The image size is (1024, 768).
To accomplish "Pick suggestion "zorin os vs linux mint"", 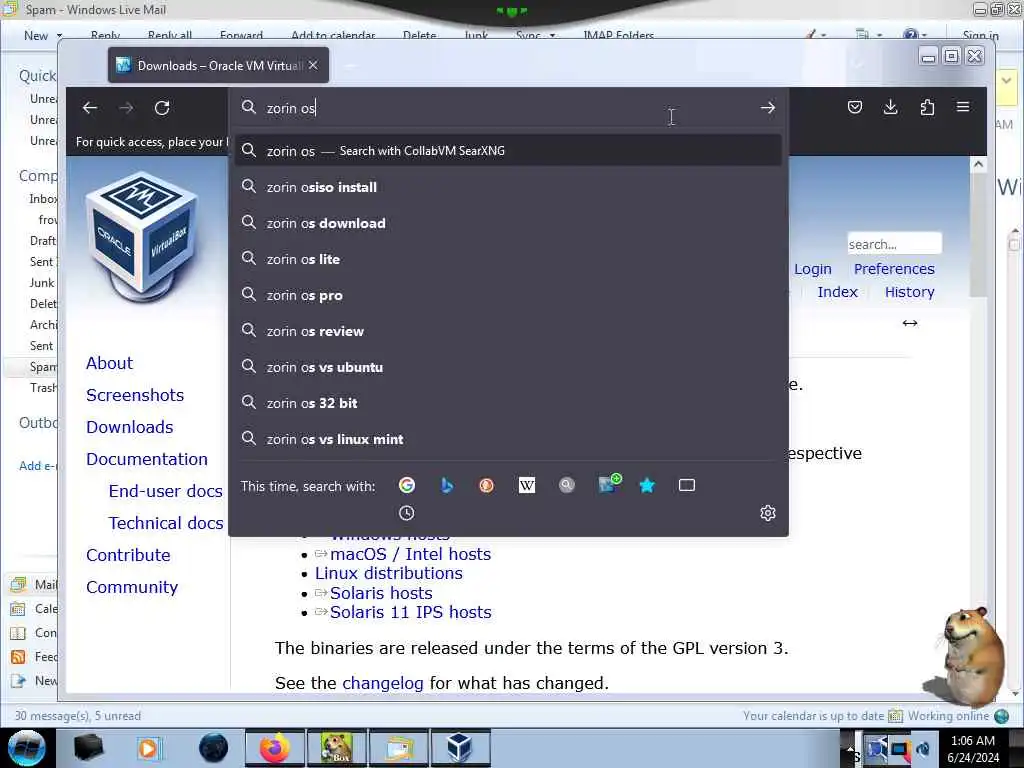I will click(509, 439).
